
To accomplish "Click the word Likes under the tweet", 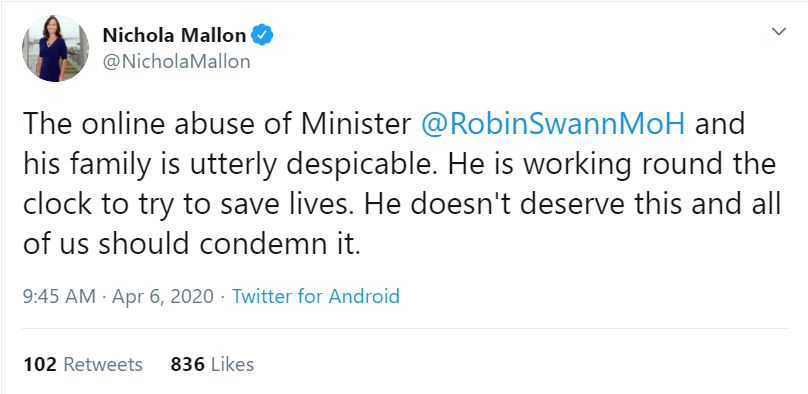I will tap(232, 364).
